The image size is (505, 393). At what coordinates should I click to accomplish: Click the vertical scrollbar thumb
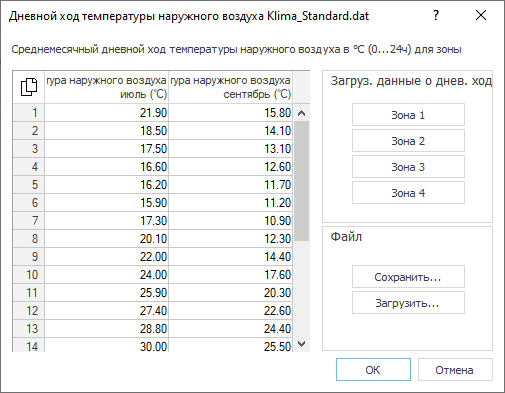pyautogui.click(x=302, y=181)
